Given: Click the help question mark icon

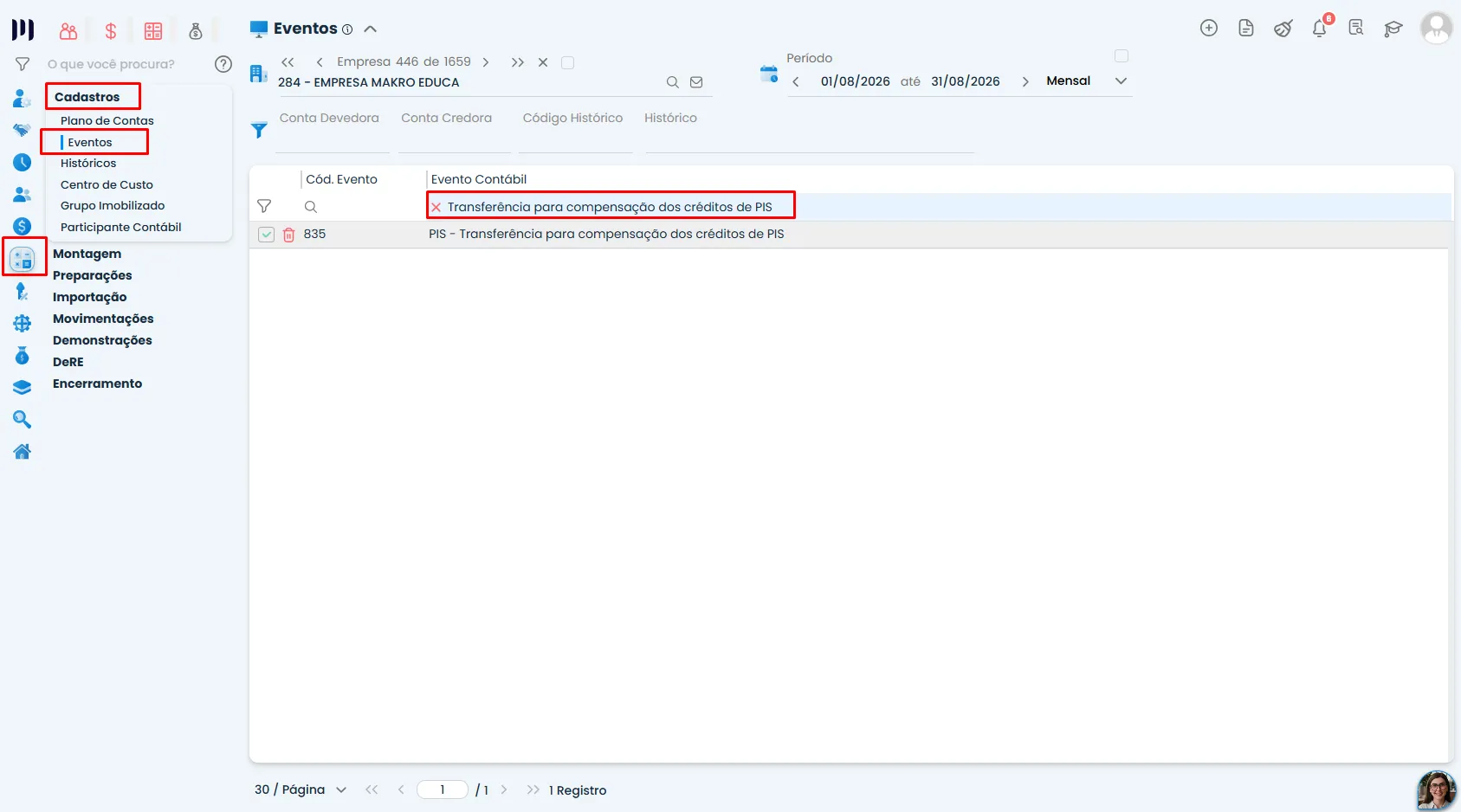Looking at the screenshot, I should pyautogui.click(x=223, y=64).
